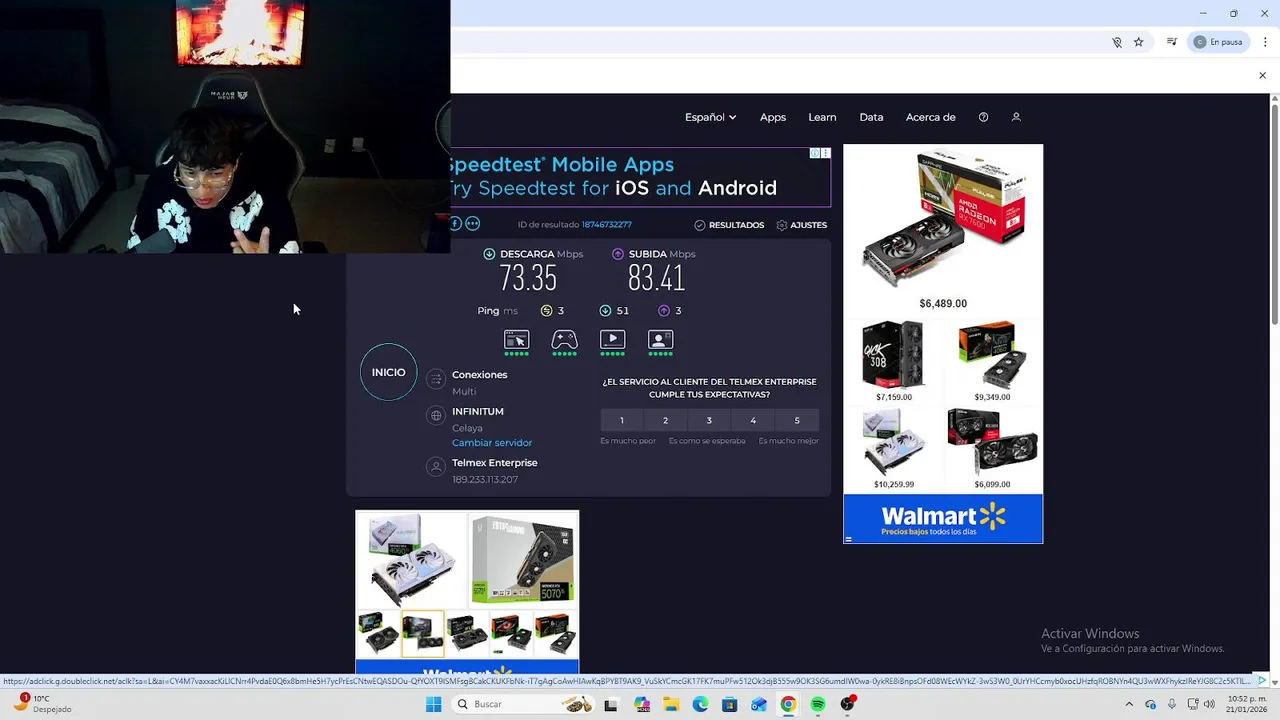Click the user icon beside Telmex Enterprise
The image size is (1280, 720).
point(435,467)
